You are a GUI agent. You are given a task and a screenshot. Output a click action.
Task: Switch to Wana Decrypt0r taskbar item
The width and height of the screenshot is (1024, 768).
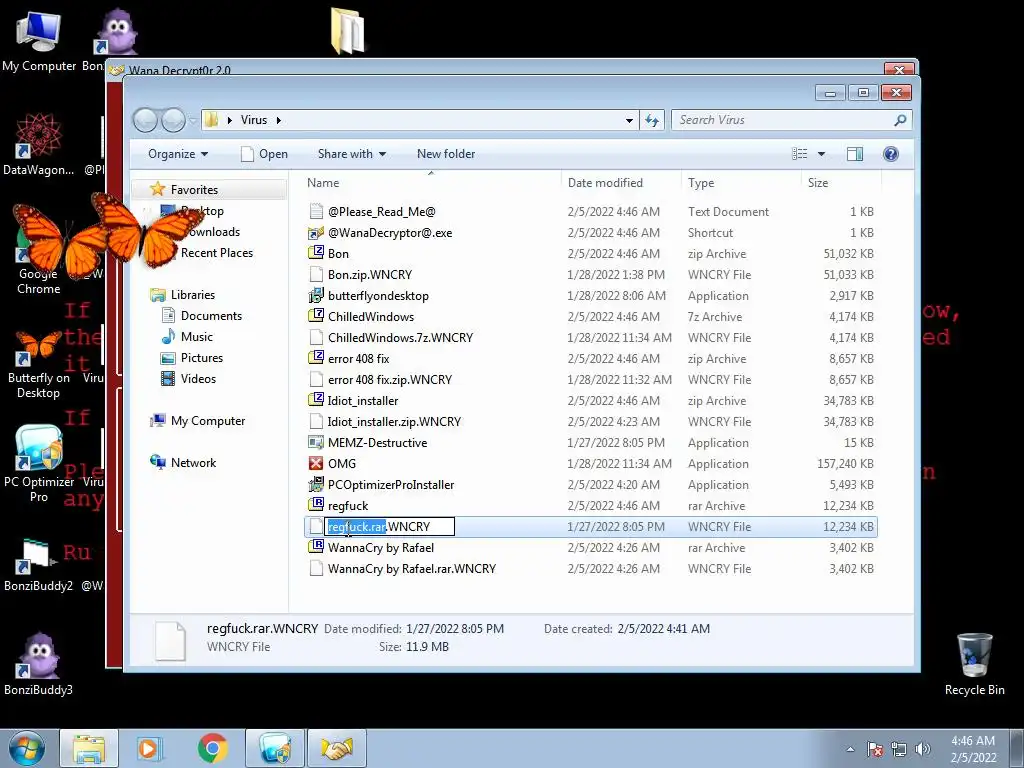click(337, 748)
